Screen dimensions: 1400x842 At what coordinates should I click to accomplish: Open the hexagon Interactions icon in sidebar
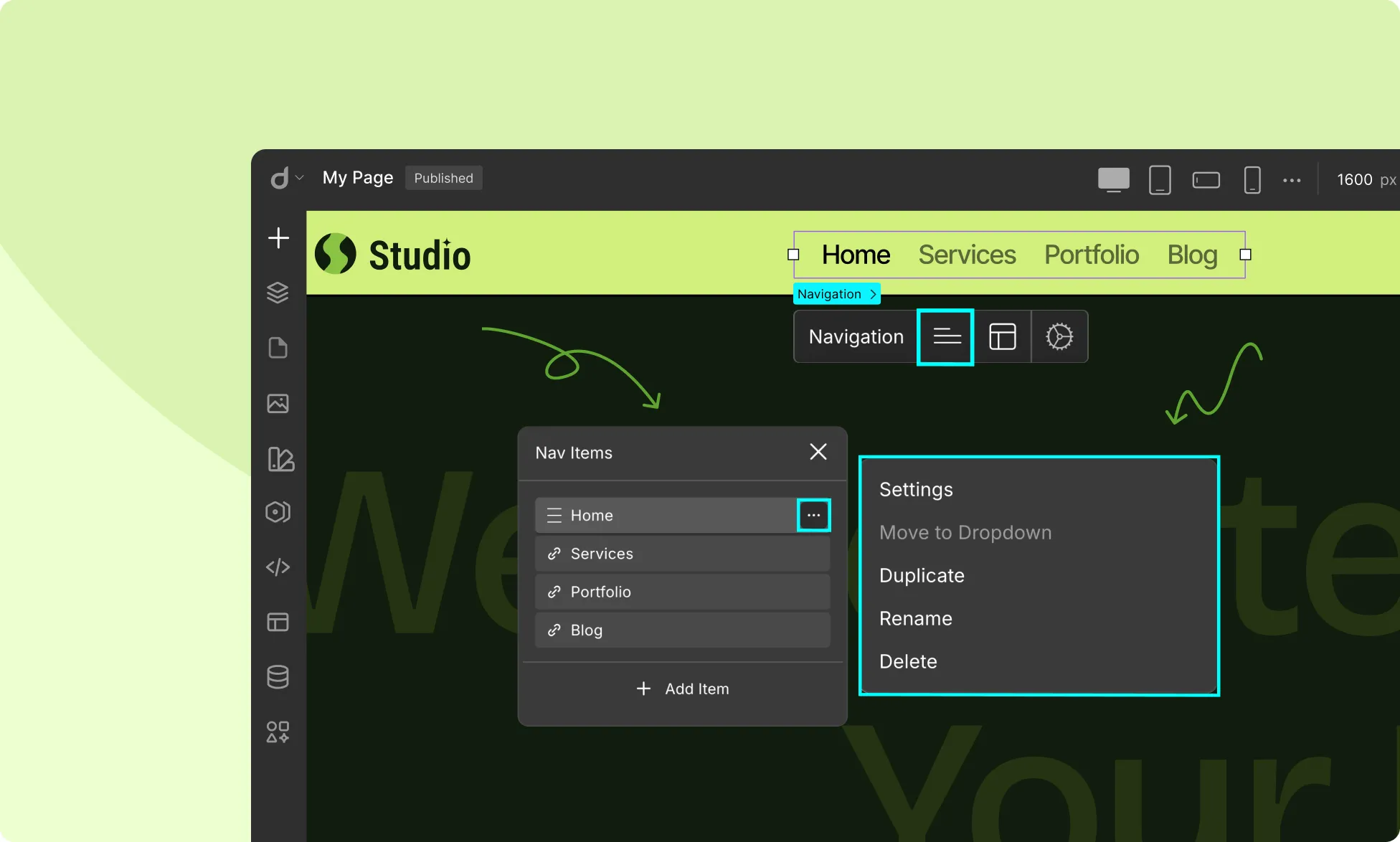coord(278,512)
